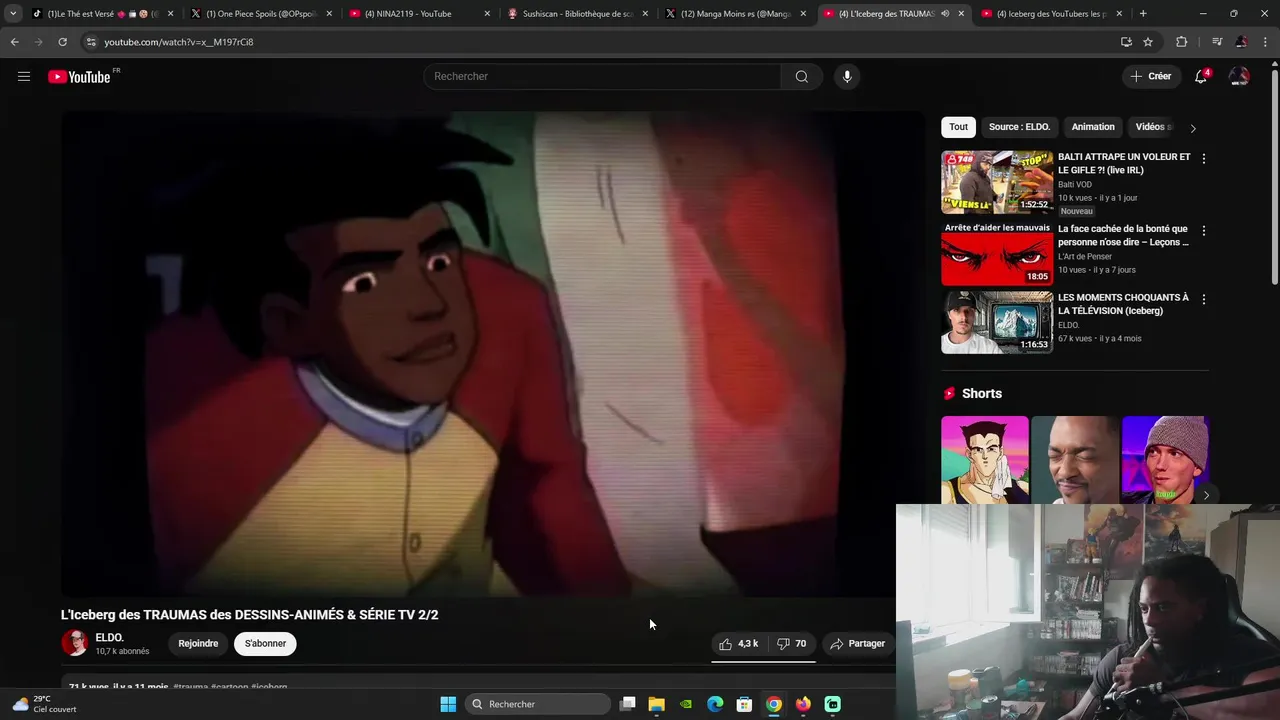Open La face cachée de la bonté title
1280x720 pixels.
(1123, 235)
